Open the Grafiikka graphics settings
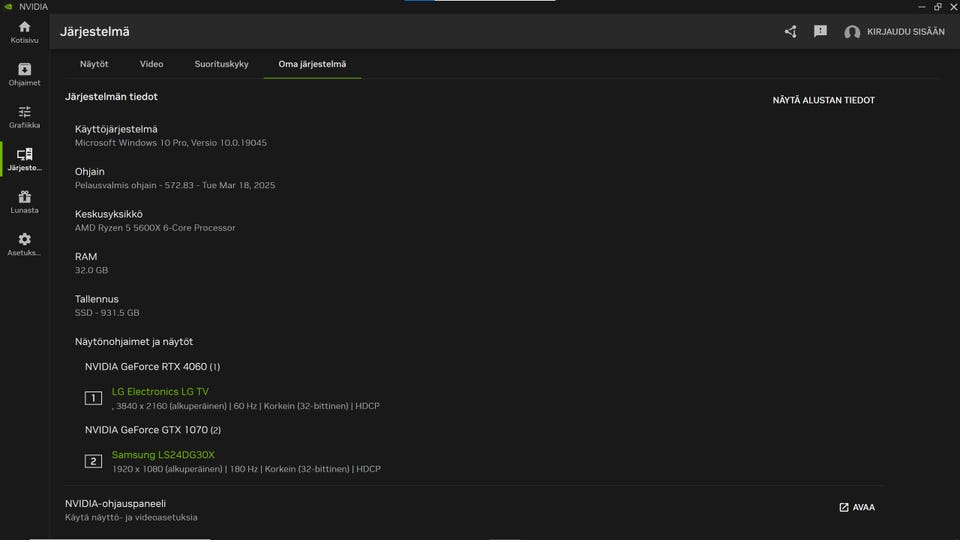960x540 pixels. pyautogui.click(x=24, y=111)
